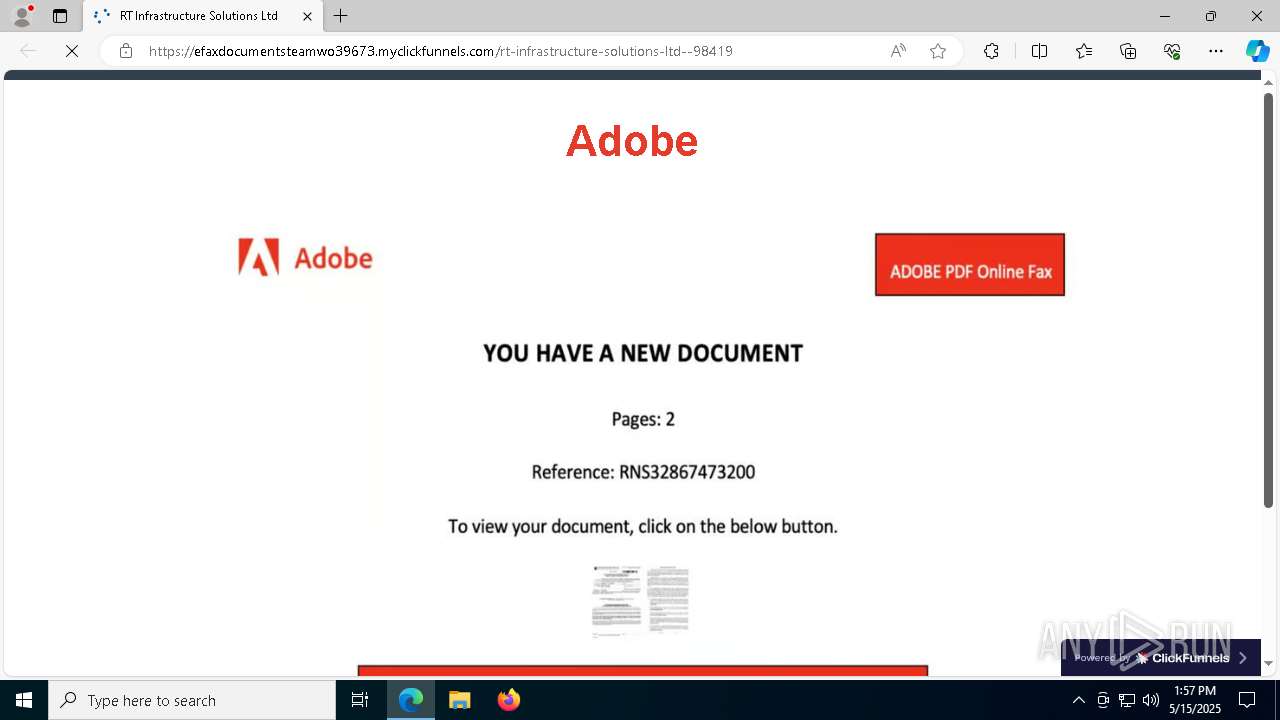Launch Firefox from the taskbar

pos(508,700)
